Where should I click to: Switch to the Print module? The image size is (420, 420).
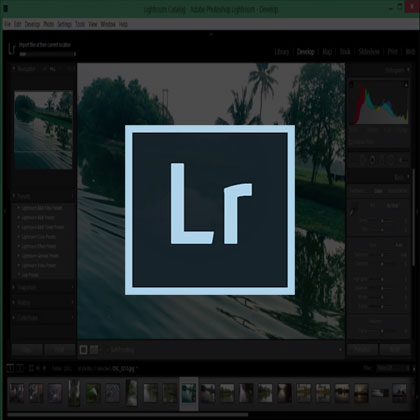[393, 52]
